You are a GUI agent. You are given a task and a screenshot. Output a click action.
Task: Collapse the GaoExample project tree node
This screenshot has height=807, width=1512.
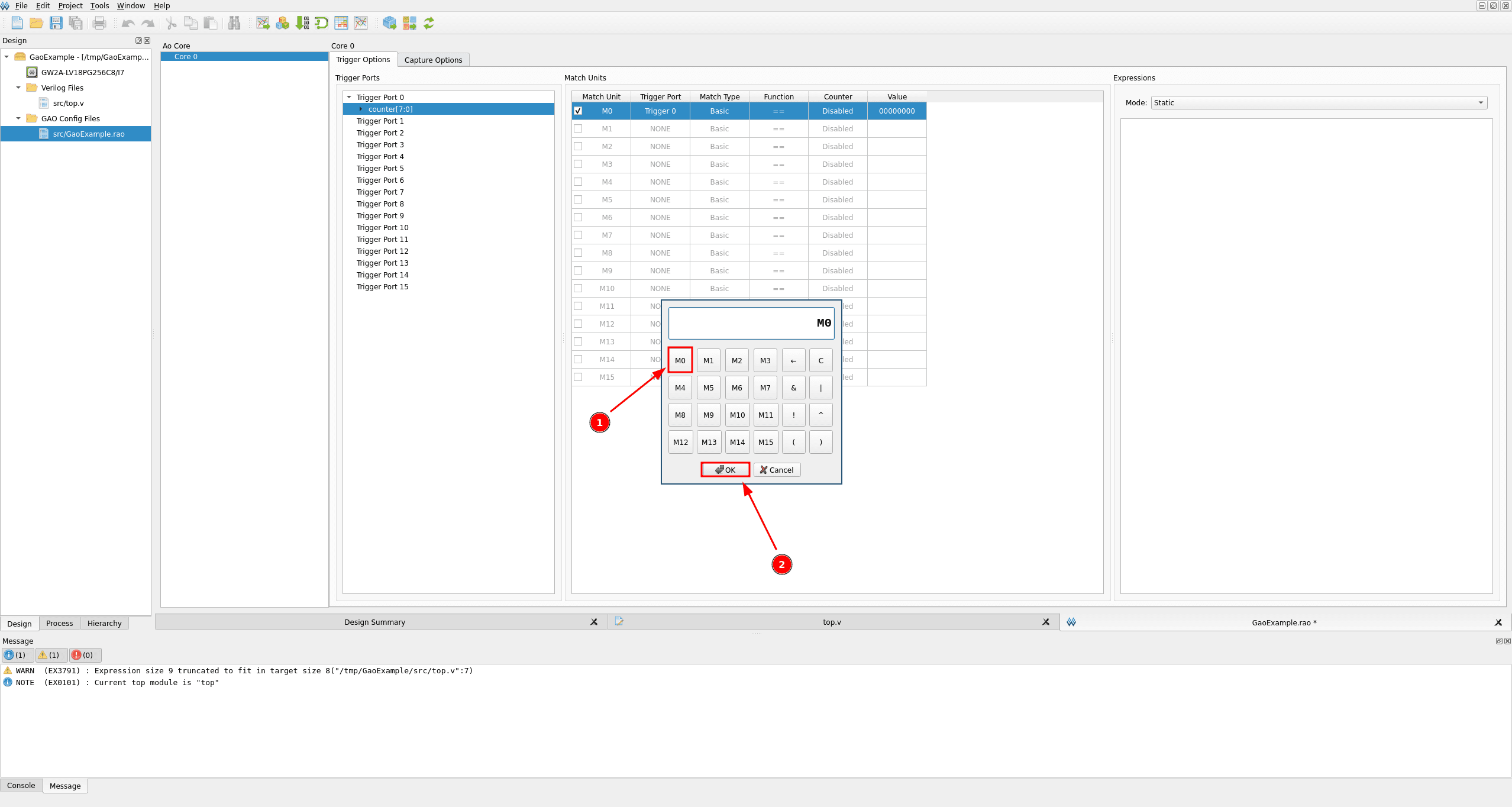coord(7,57)
